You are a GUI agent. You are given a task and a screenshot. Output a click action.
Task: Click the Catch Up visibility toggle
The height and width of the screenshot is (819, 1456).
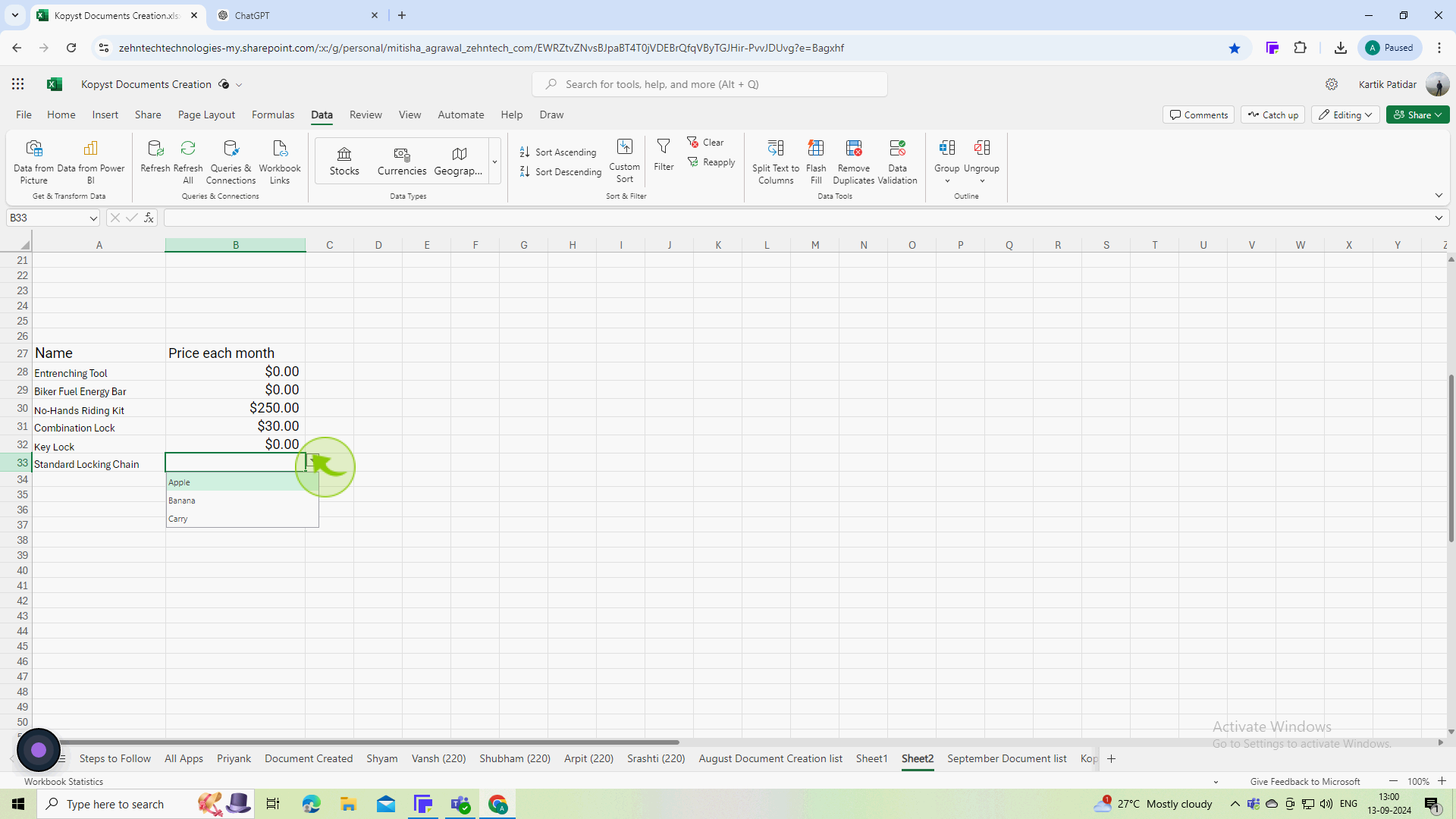1274,114
